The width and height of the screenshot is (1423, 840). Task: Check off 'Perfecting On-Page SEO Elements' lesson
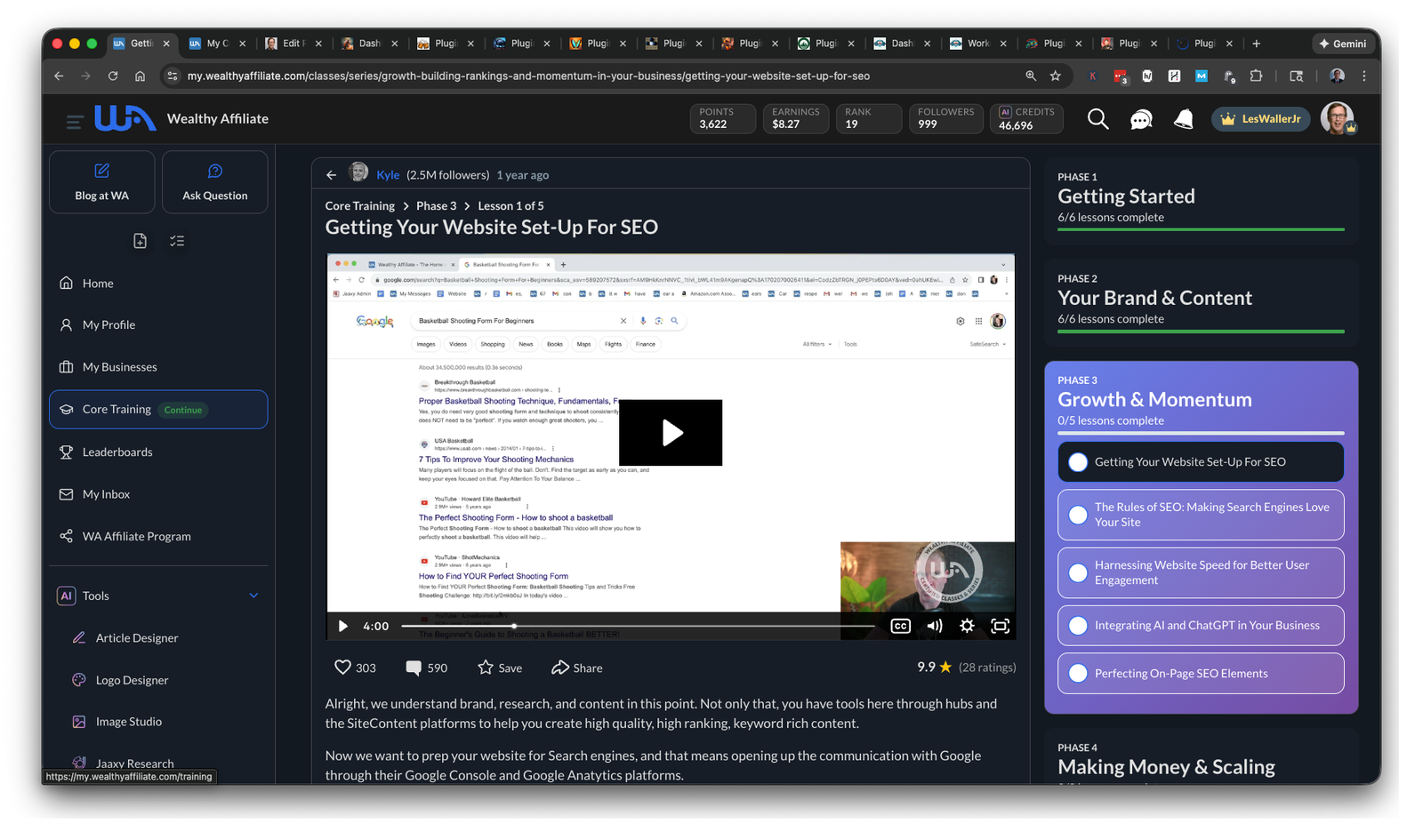1078,674
